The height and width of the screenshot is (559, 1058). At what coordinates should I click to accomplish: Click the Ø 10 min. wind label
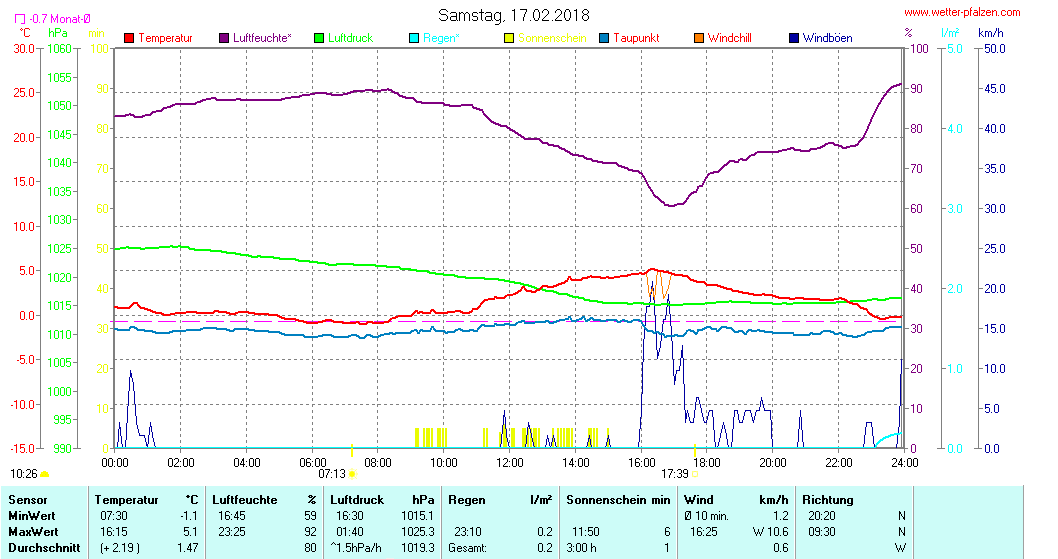[706, 516]
